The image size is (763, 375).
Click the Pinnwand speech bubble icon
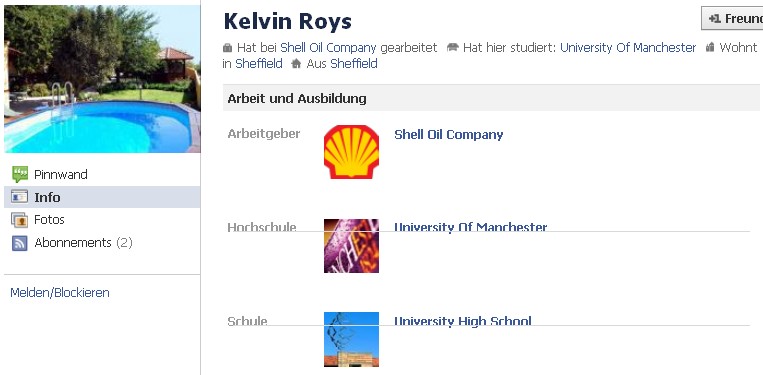[x=20, y=174]
